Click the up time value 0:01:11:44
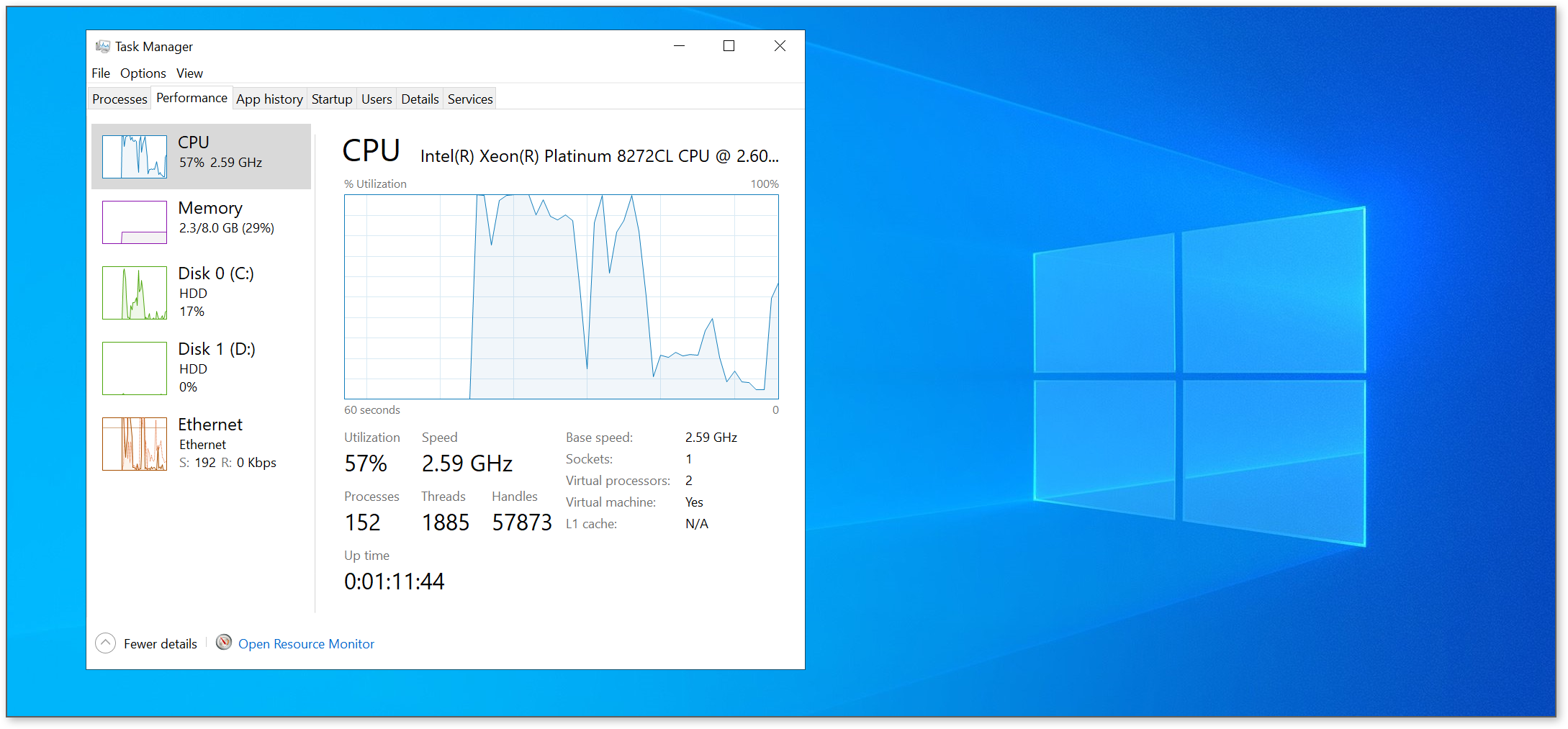 tap(395, 581)
